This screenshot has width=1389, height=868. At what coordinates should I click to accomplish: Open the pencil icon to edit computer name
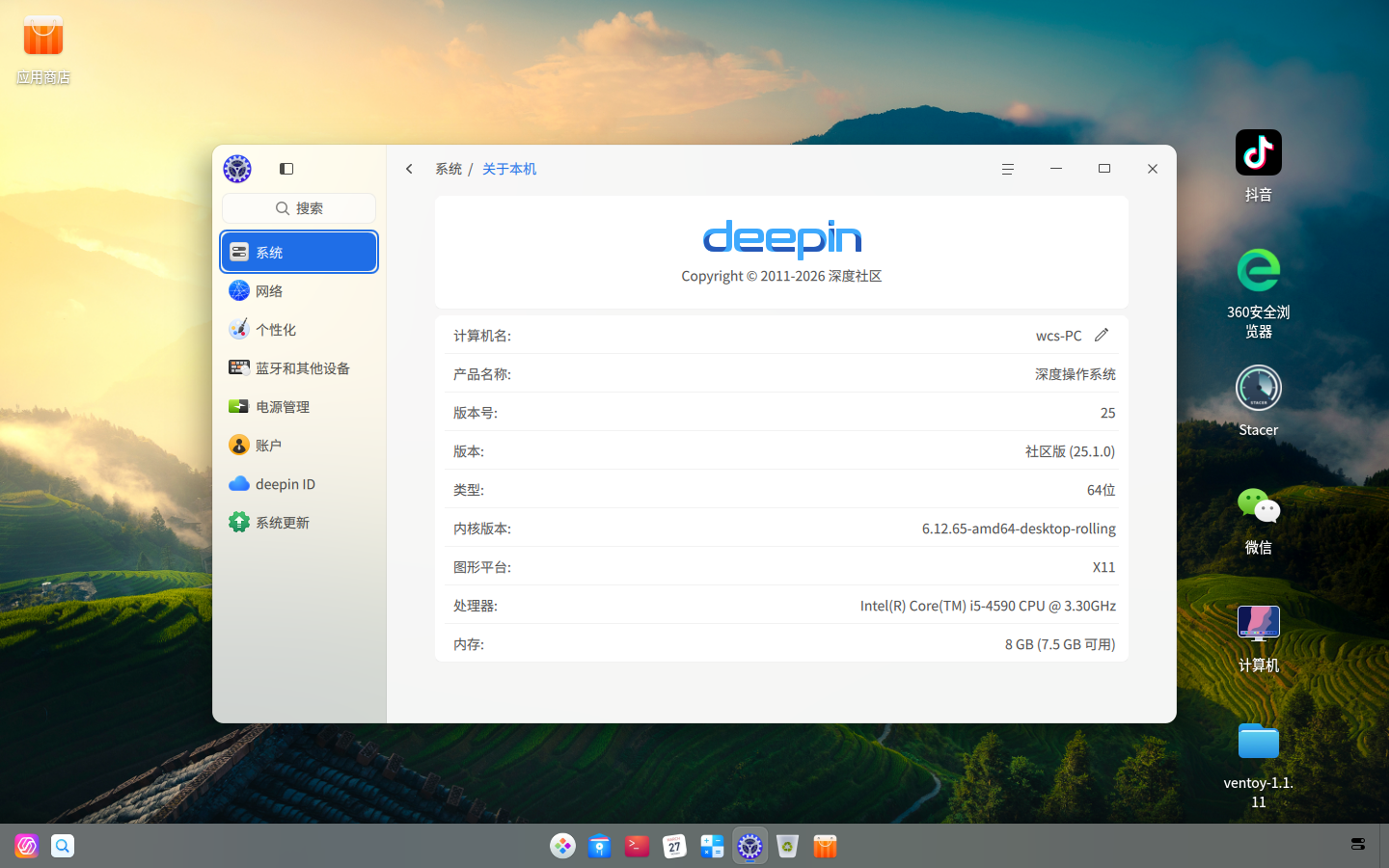[1103, 335]
